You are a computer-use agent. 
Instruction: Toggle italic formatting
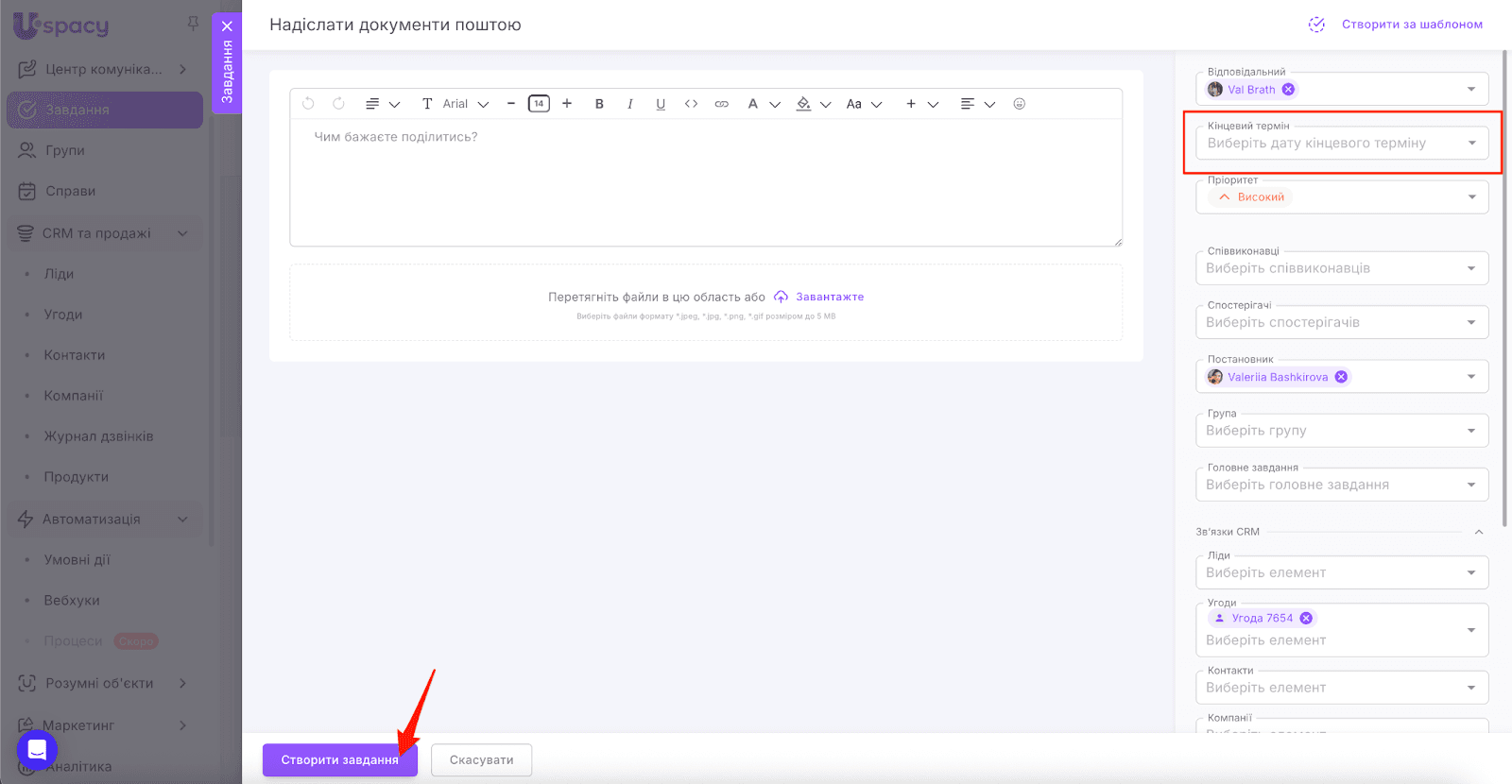pyautogui.click(x=630, y=104)
